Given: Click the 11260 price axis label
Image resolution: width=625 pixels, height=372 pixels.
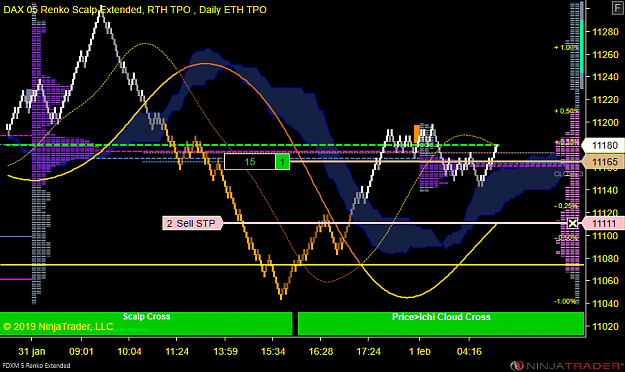Looking at the screenshot, I should pyautogui.click(x=605, y=55).
